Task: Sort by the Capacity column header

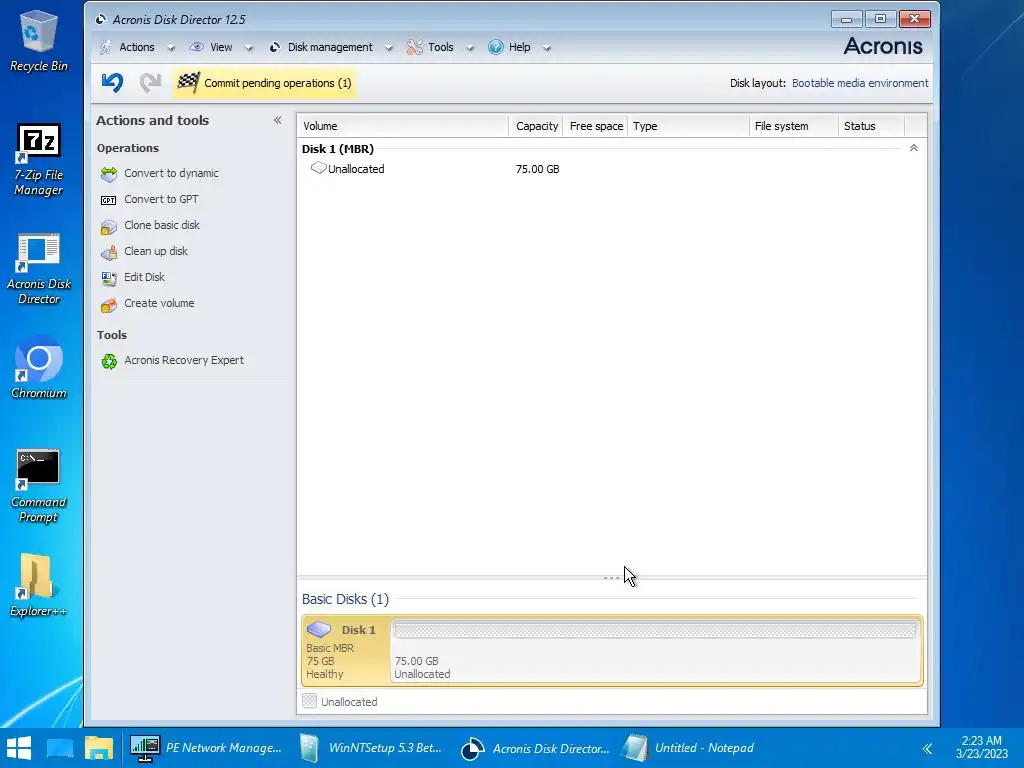Action: (x=536, y=126)
